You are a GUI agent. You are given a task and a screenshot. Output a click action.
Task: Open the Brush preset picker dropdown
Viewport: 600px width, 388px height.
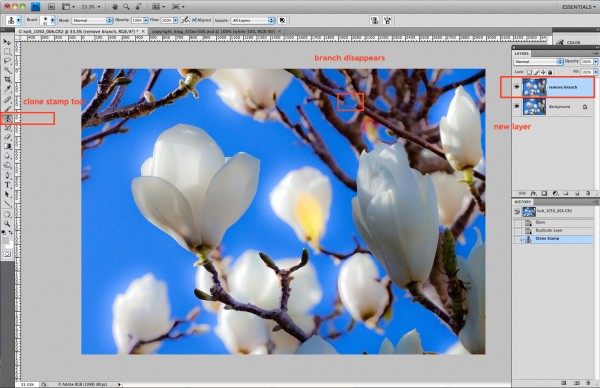[48, 20]
